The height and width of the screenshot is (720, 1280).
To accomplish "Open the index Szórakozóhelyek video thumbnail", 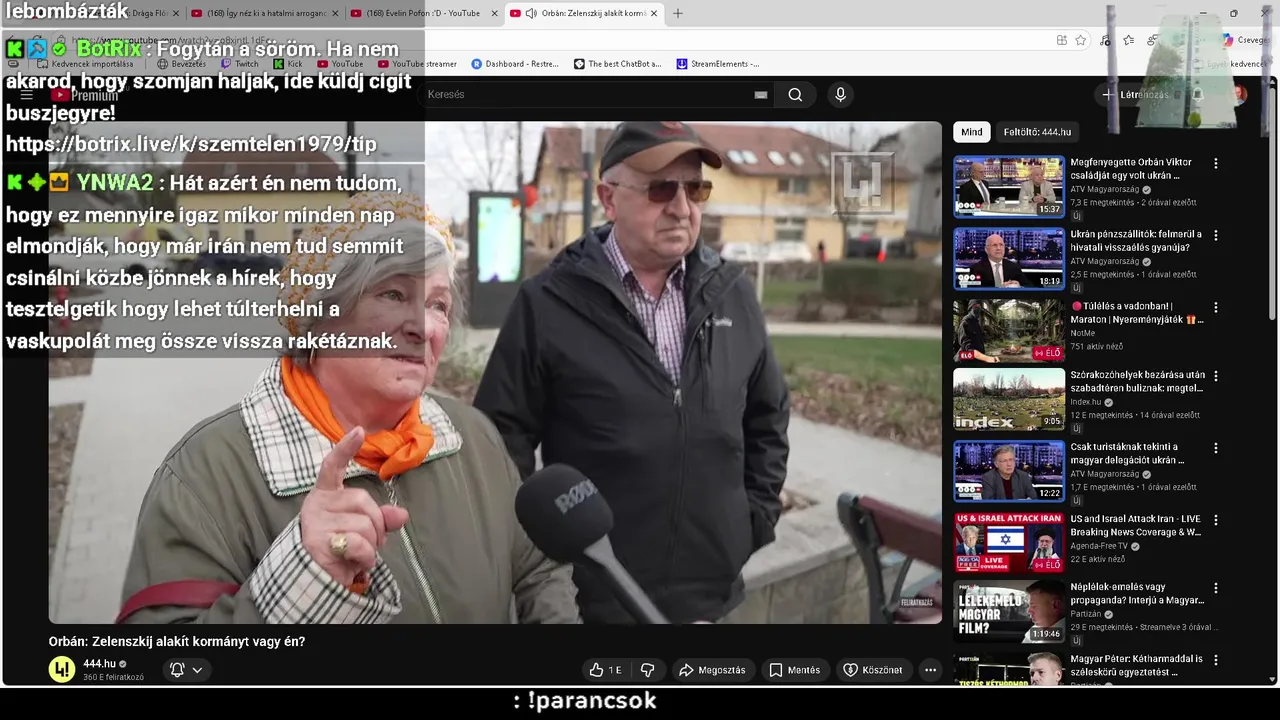I will 1009,400.
